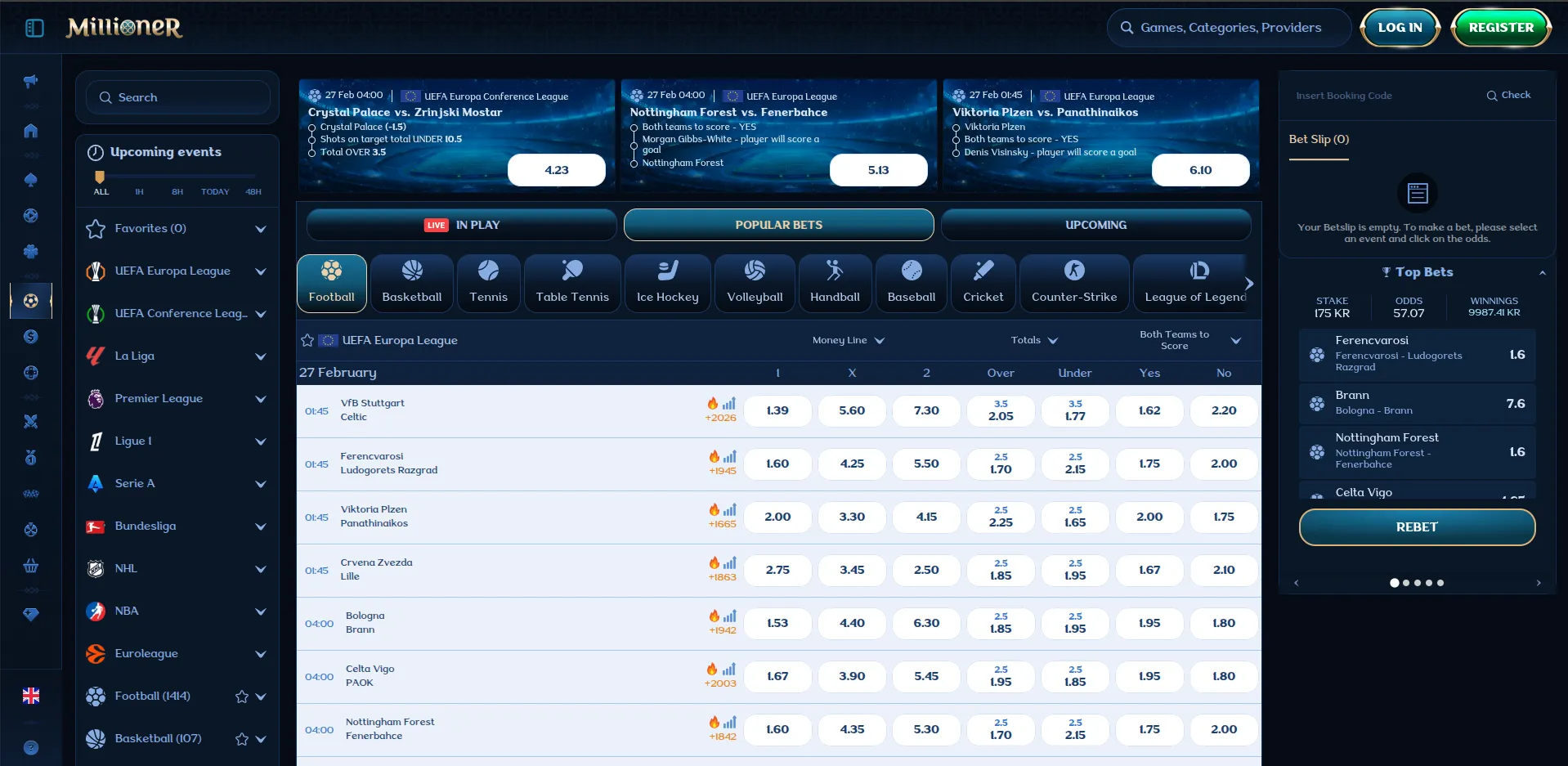The width and height of the screenshot is (1568, 766).
Task: Toggle the sidebar panel icon beside the logo
Action: (x=34, y=28)
